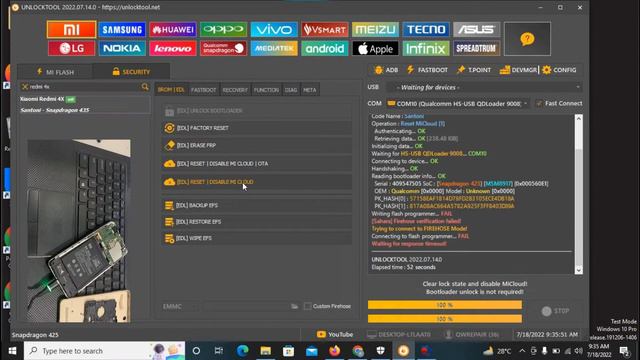Select the Meizu brand logo

click(x=375, y=29)
